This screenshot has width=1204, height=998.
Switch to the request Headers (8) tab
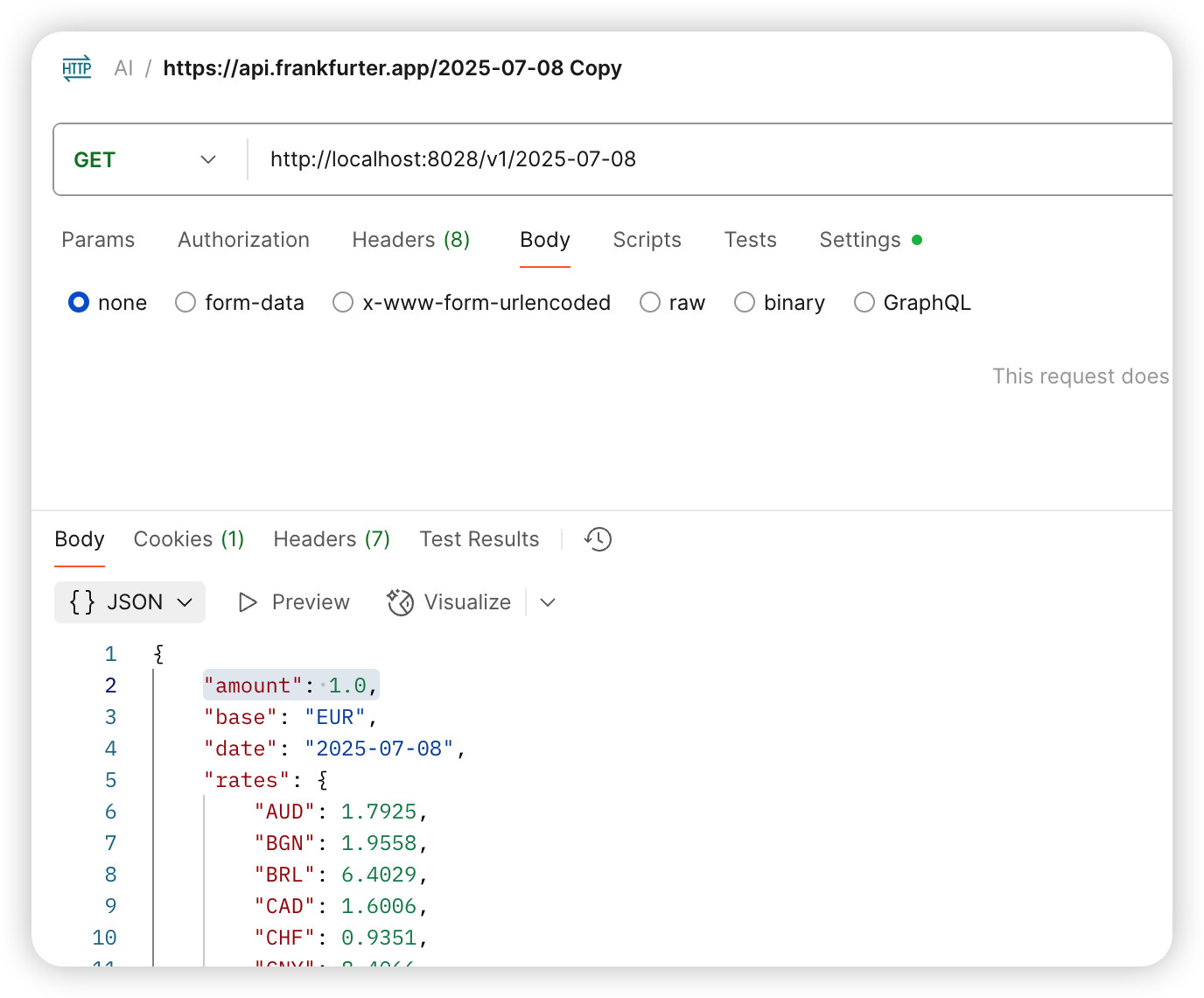(410, 240)
